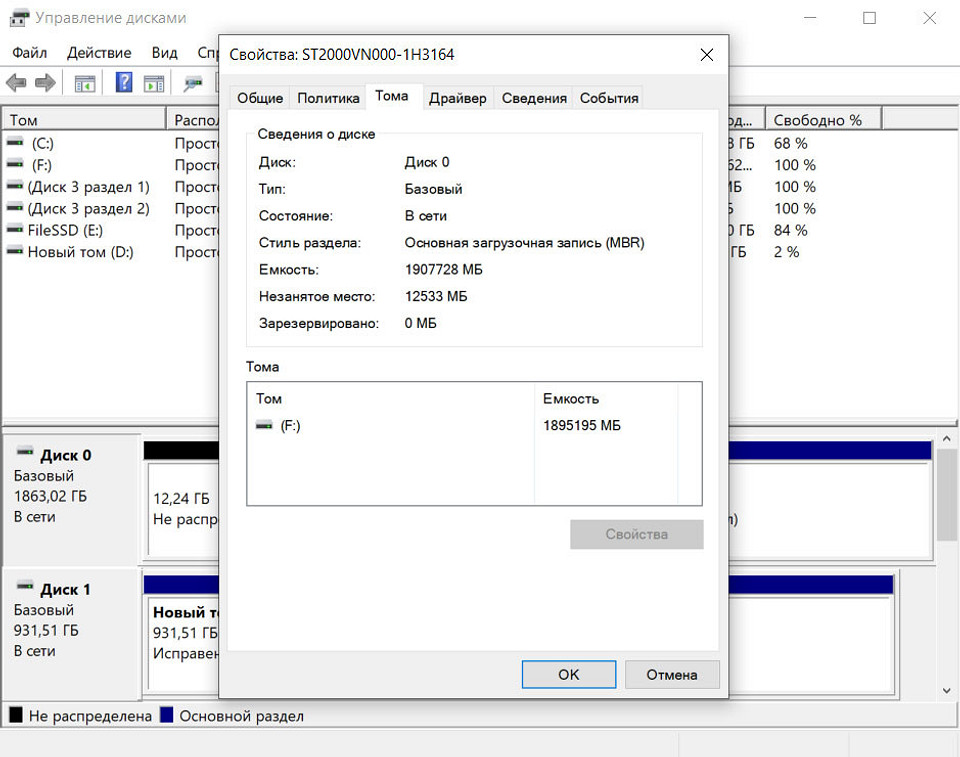This screenshot has width=960, height=757.
Task: Switch to the События tab
Action: click(x=608, y=98)
